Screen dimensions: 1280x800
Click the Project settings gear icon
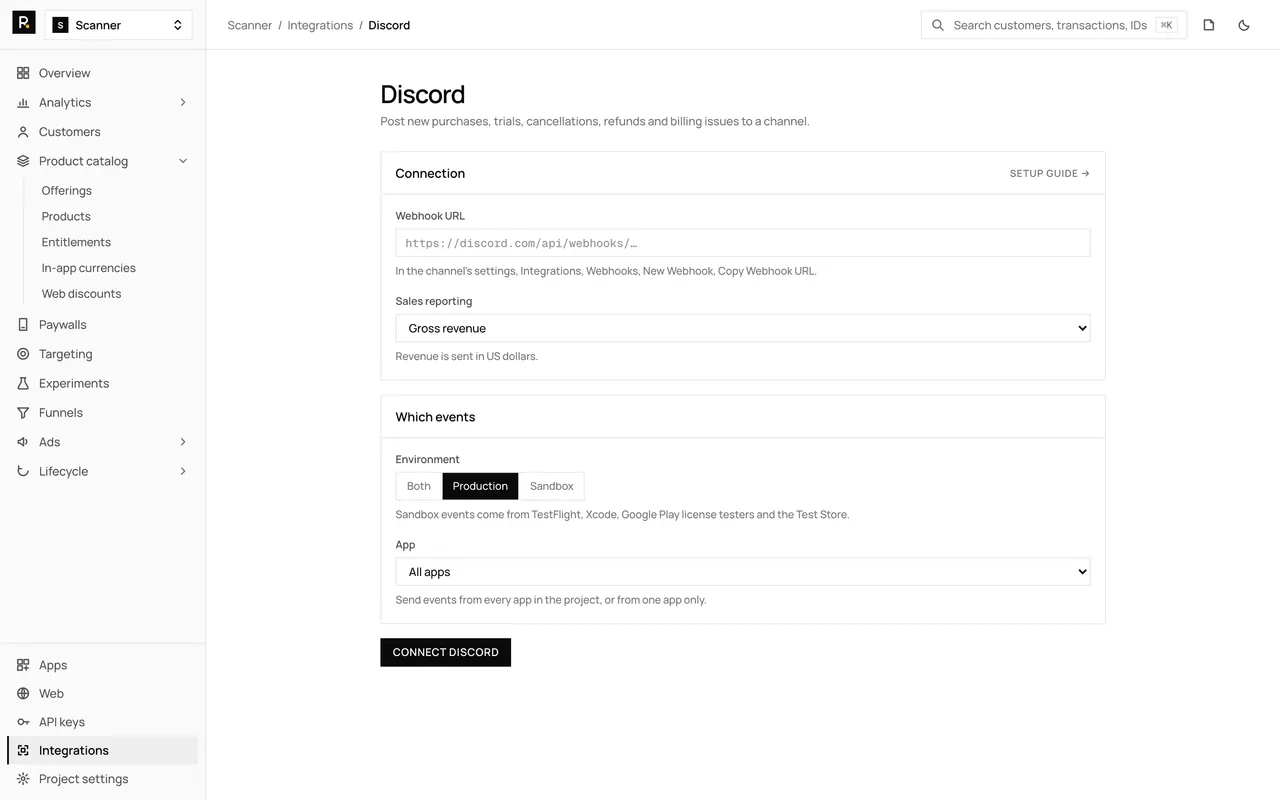click(23, 779)
